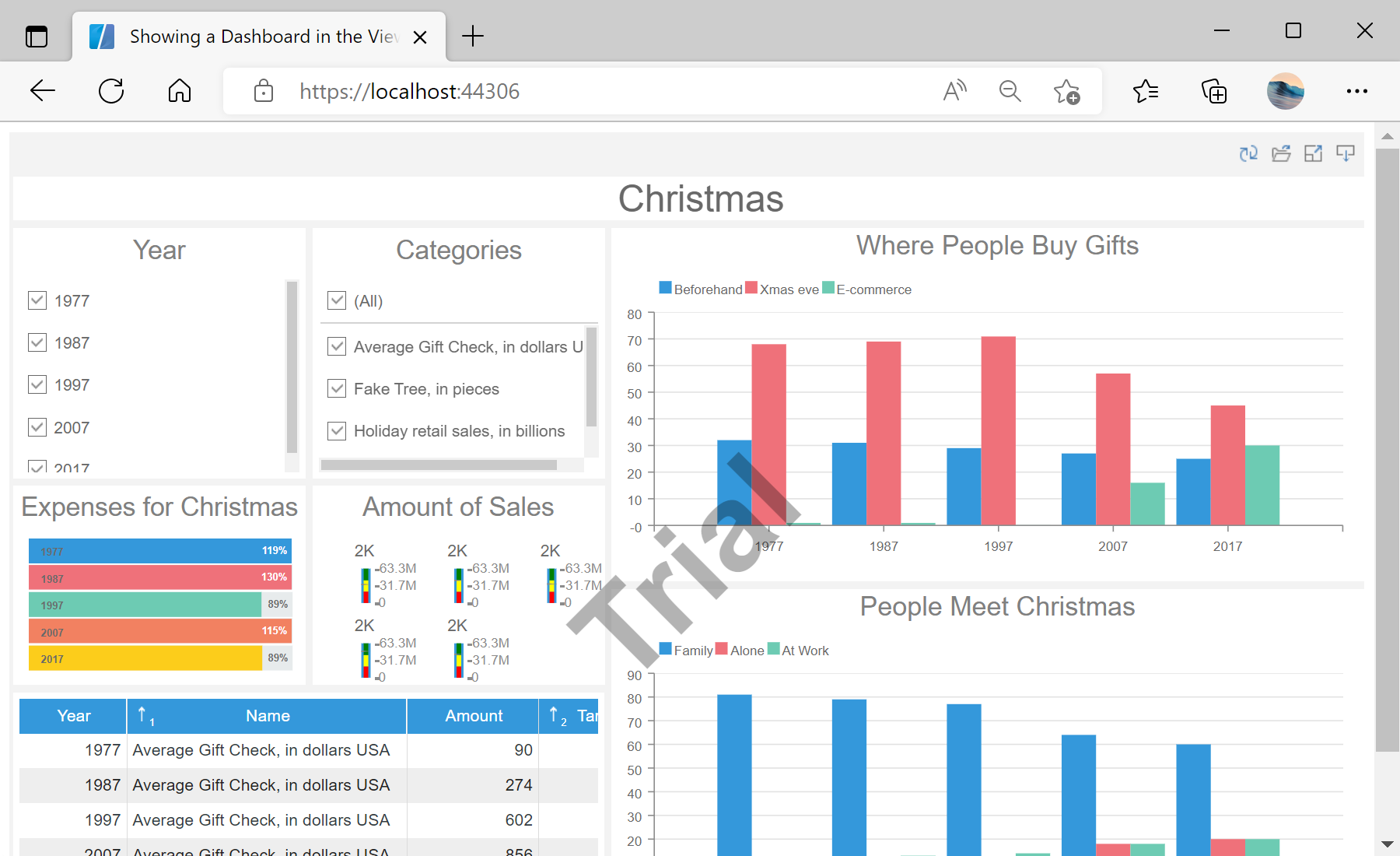
Task: Open the browser Settings and more menu
Action: point(1356,91)
